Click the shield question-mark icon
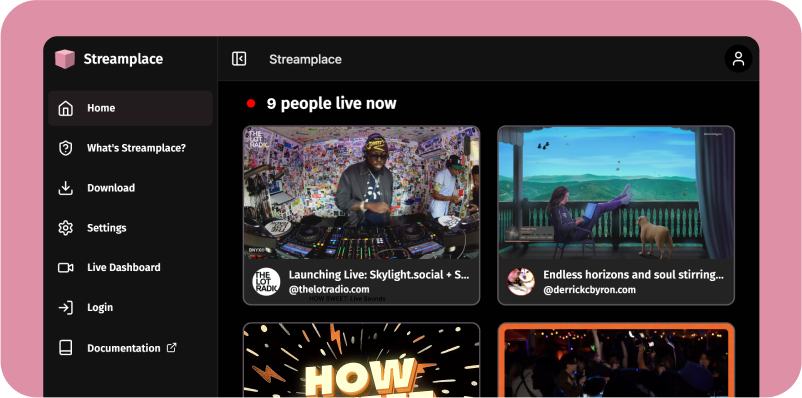The image size is (802, 398). [65, 148]
